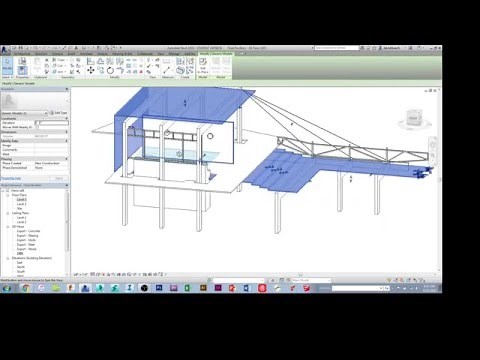Click the Offset tool icon
The height and width of the screenshot is (360, 480).
100,61
